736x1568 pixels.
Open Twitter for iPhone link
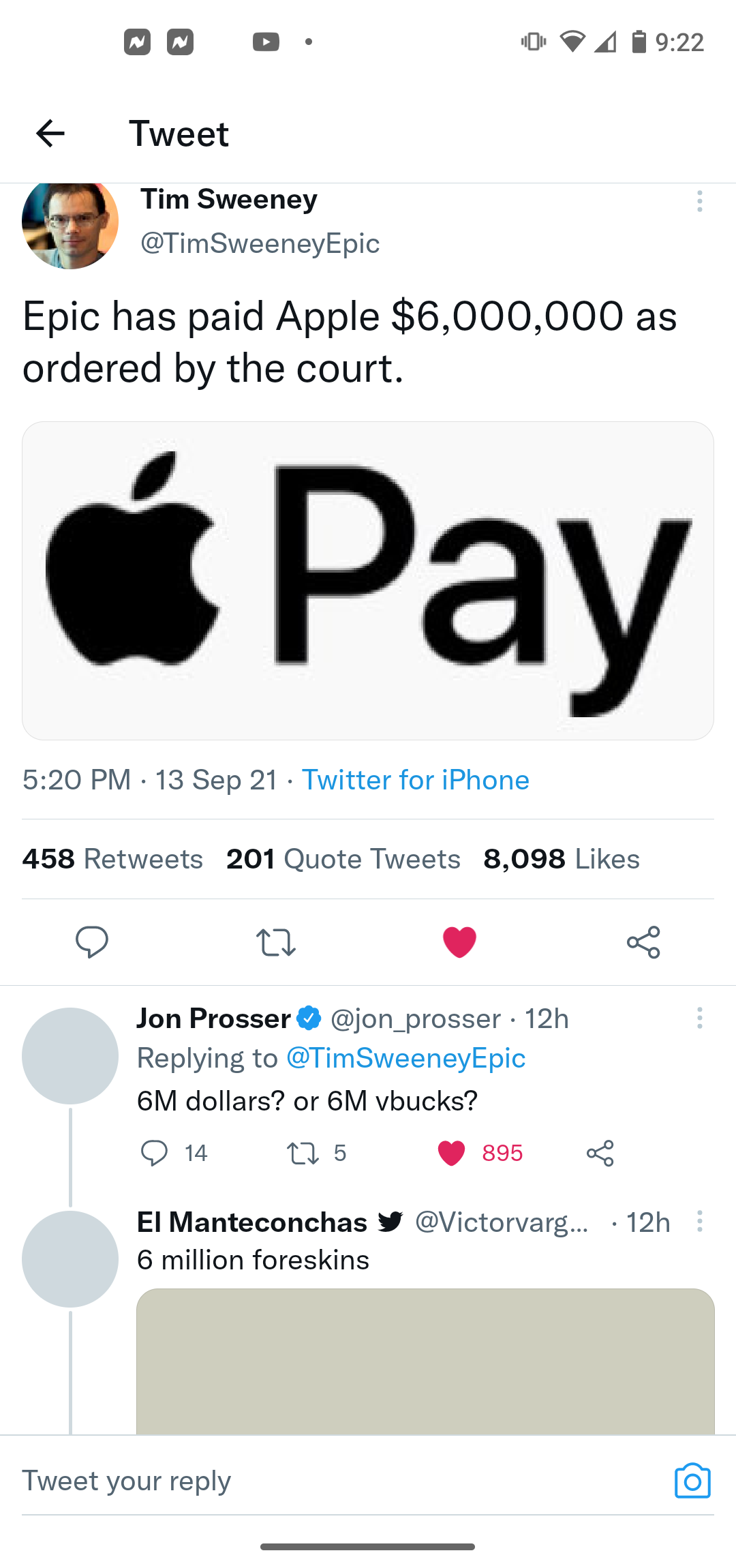pos(415,780)
